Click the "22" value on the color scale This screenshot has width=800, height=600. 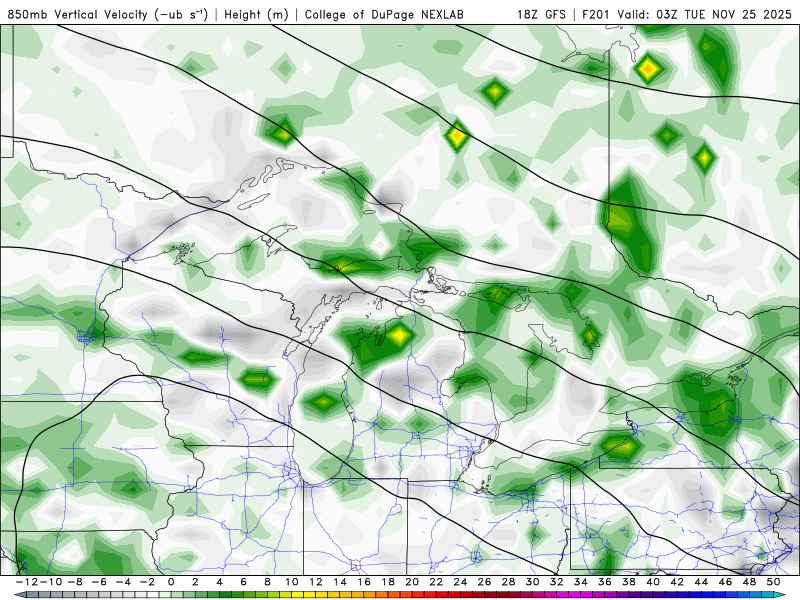(x=436, y=582)
